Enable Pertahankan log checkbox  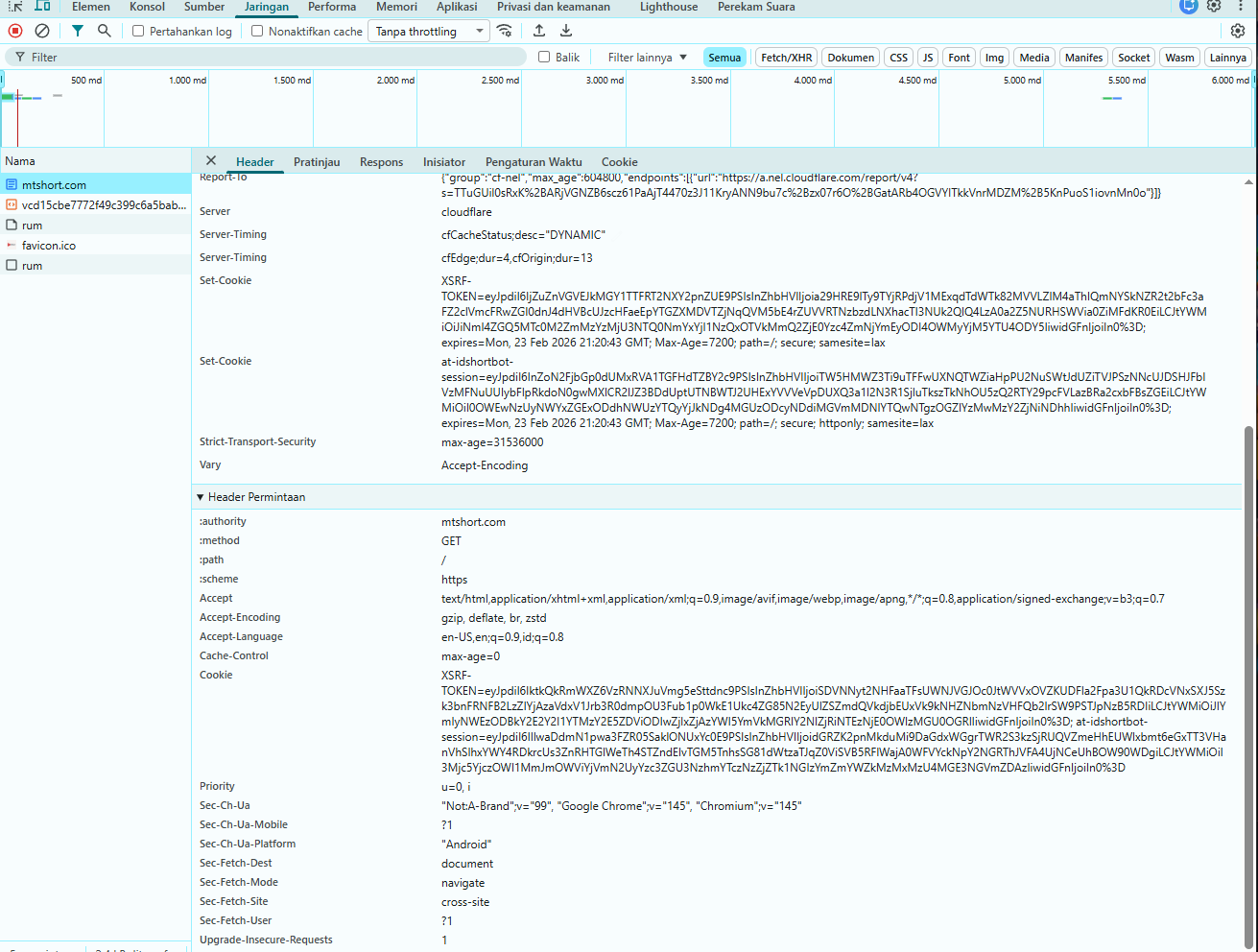[138, 31]
